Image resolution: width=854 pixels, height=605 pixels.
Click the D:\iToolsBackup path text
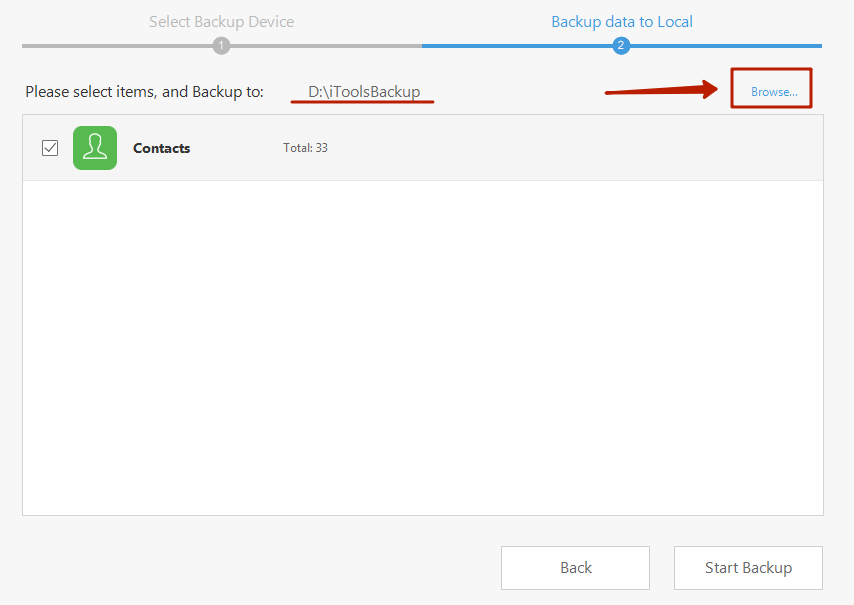[x=364, y=91]
